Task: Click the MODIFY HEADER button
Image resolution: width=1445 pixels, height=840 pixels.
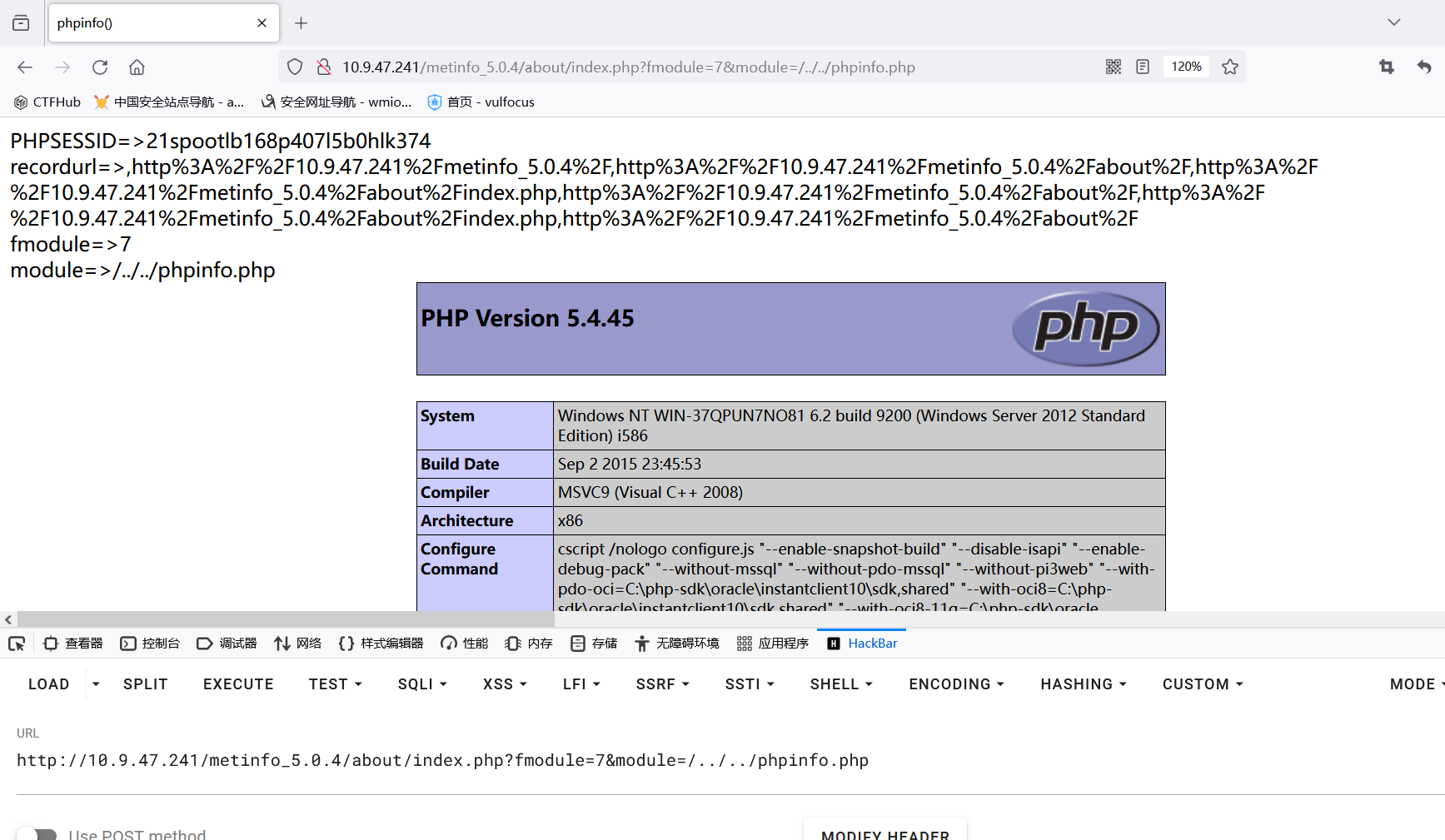Action: [x=885, y=833]
